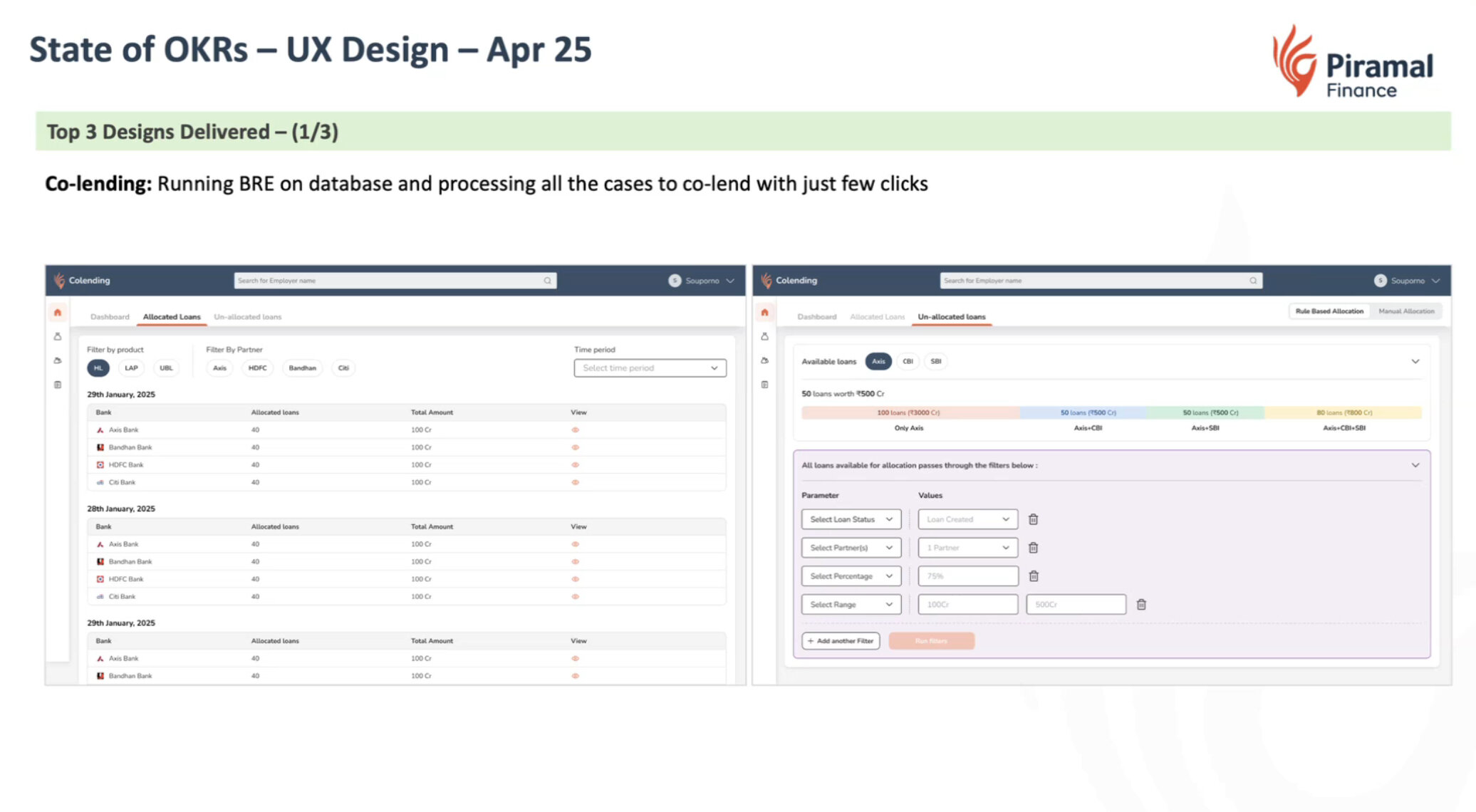Click Souporno avatar in Allocated Loans window
Viewport: 1476px width, 812px height.
(x=675, y=281)
